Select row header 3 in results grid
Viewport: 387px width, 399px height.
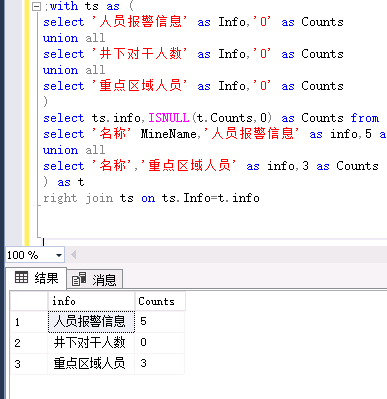tap(29, 363)
